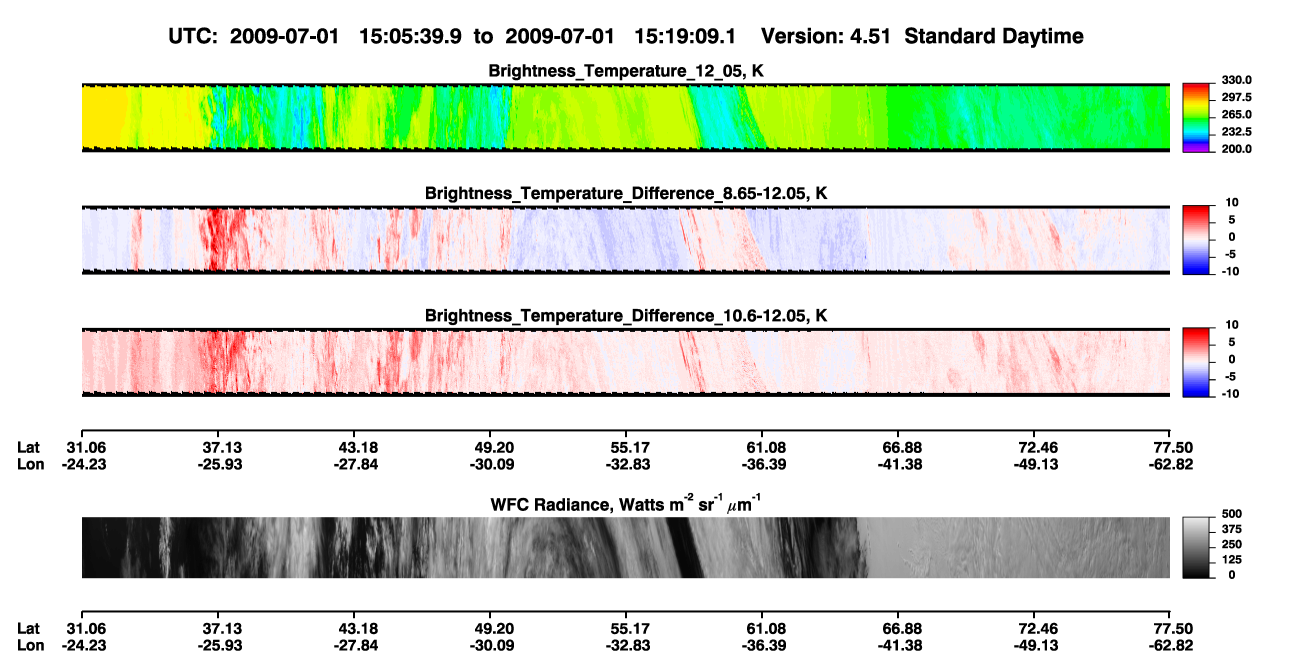Click the title 'Brightness_Temperature_Difference_10.6-12.05, K'
The image size is (1300, 667).
point(626,316)
